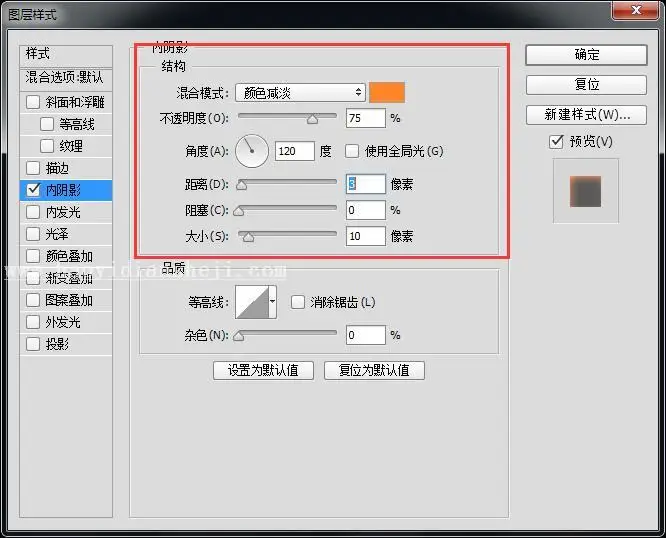The width and height of the screenshot is (666, 538).
Task: Enable the 外发光 style checkbox
Action: (33, 322)
